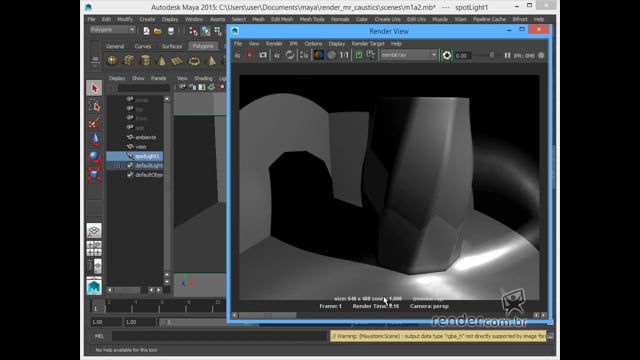Switch to persp/outliner layout icon
The image size is (640, 360).
pos(94,266)
